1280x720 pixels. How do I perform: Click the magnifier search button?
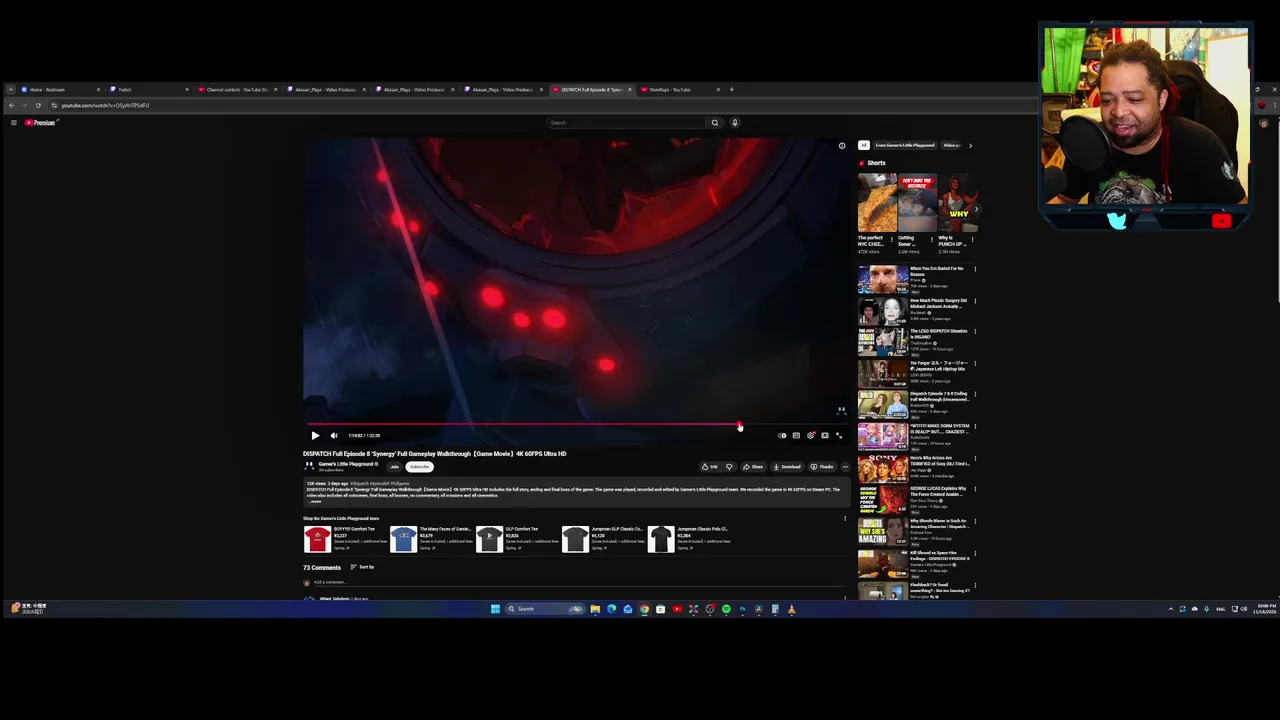pos(714,123)
